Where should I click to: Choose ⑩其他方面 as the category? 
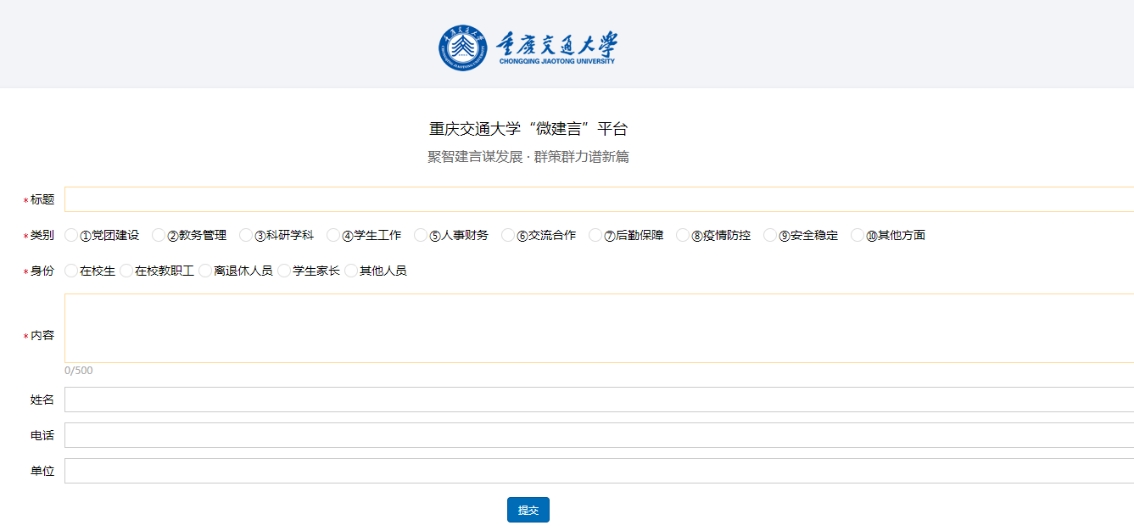point(858,235)
